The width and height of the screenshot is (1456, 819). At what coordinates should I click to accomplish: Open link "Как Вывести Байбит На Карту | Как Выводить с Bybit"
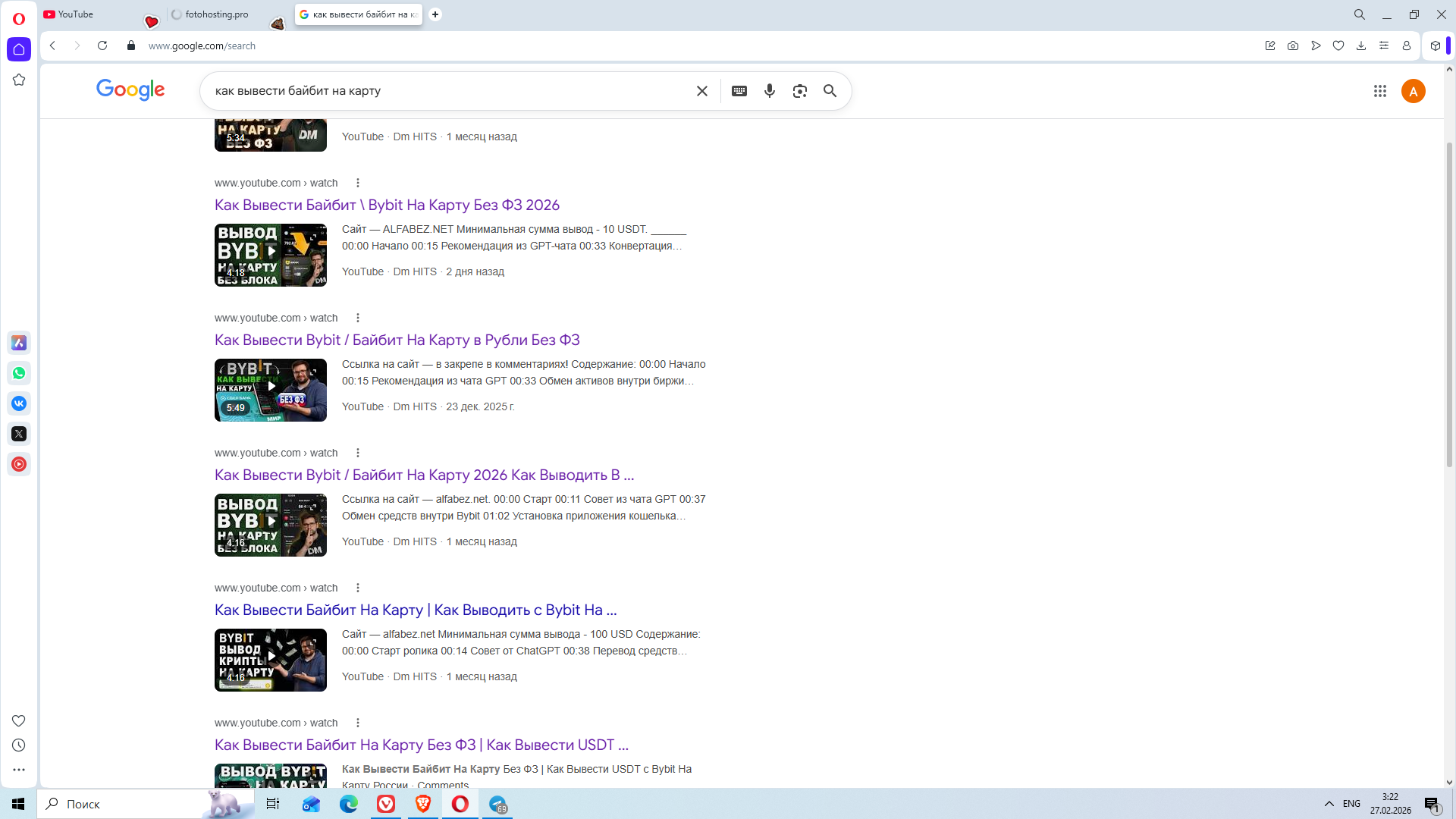tap(416, 610)
